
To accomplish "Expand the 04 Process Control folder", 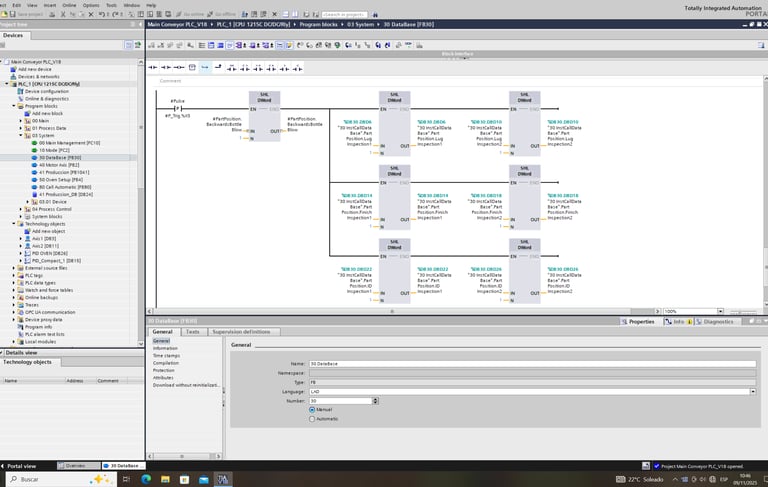I will 22,209.
